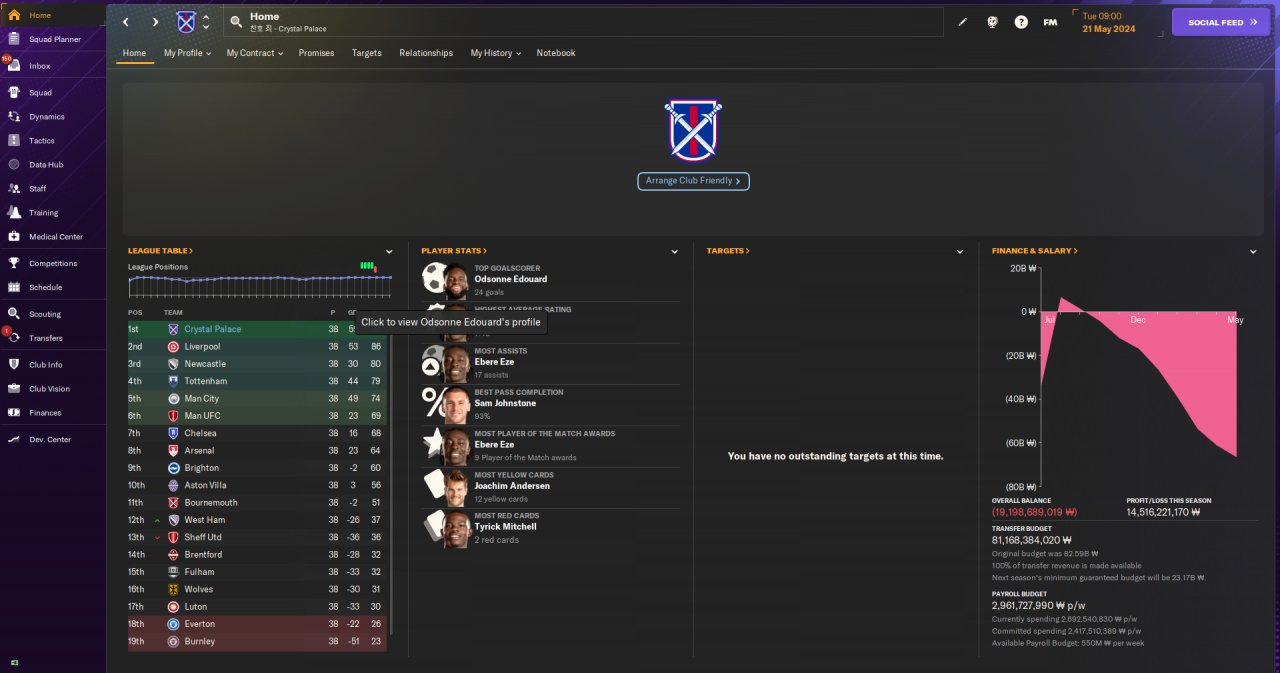The image size is (1280, 673).
Task: Expand the My Contract dropdown tab
Action: tap(254, 53)
